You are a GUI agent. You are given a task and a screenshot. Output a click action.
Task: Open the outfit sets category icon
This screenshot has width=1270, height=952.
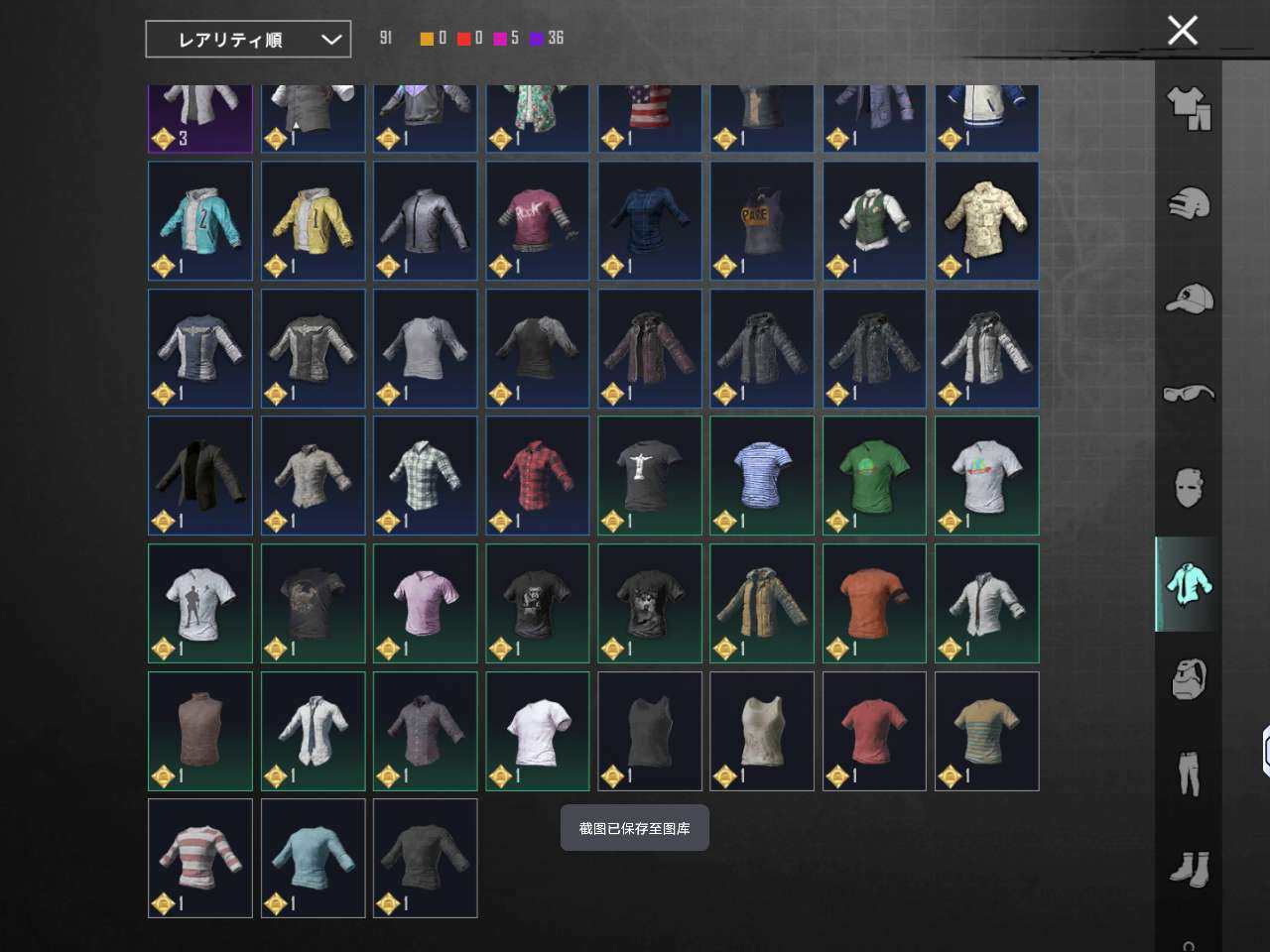1189,107
